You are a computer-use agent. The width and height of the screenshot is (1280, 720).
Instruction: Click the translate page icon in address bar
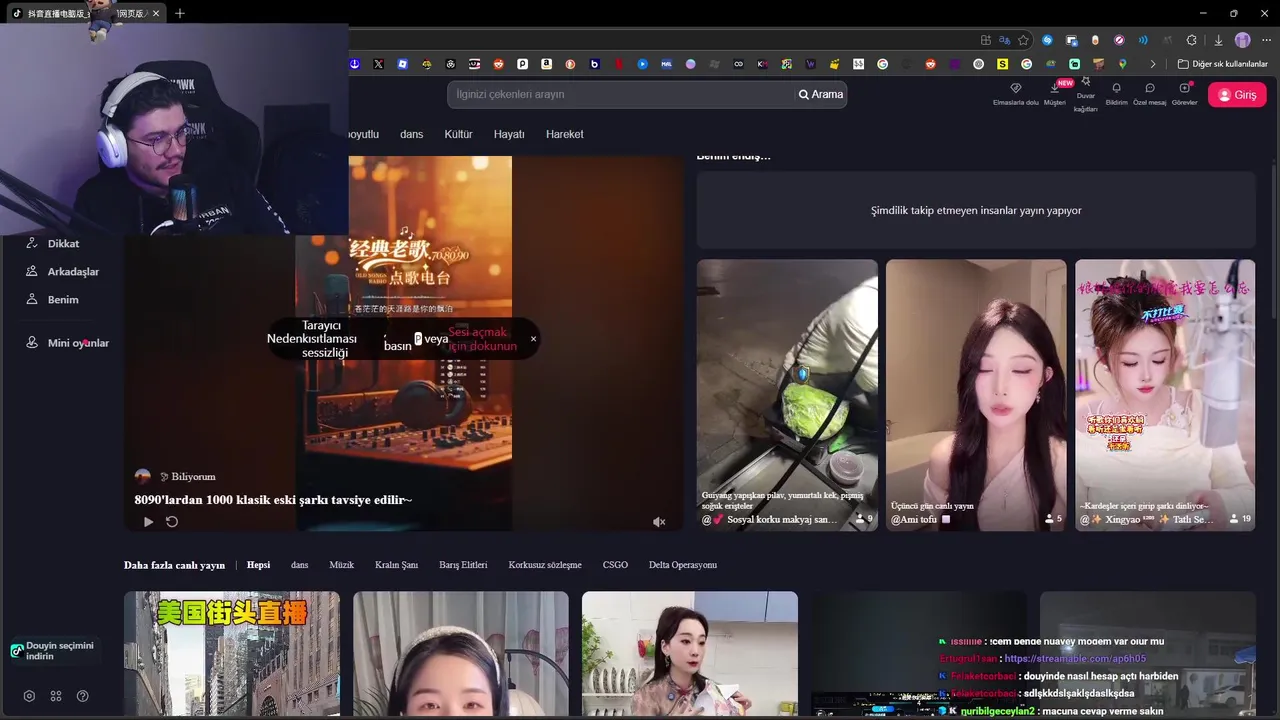pyautogui.click(x=1004, y=40)
